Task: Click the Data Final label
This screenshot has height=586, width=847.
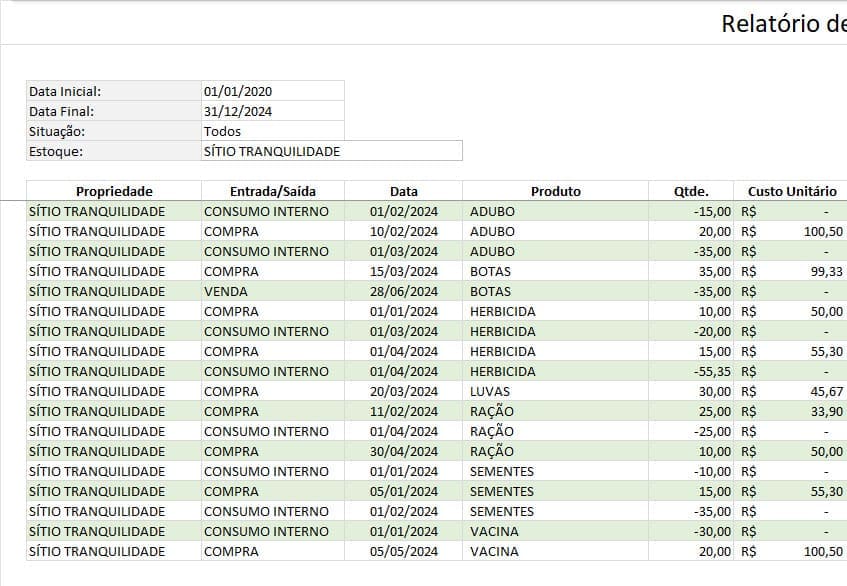Action: (114, 111)
